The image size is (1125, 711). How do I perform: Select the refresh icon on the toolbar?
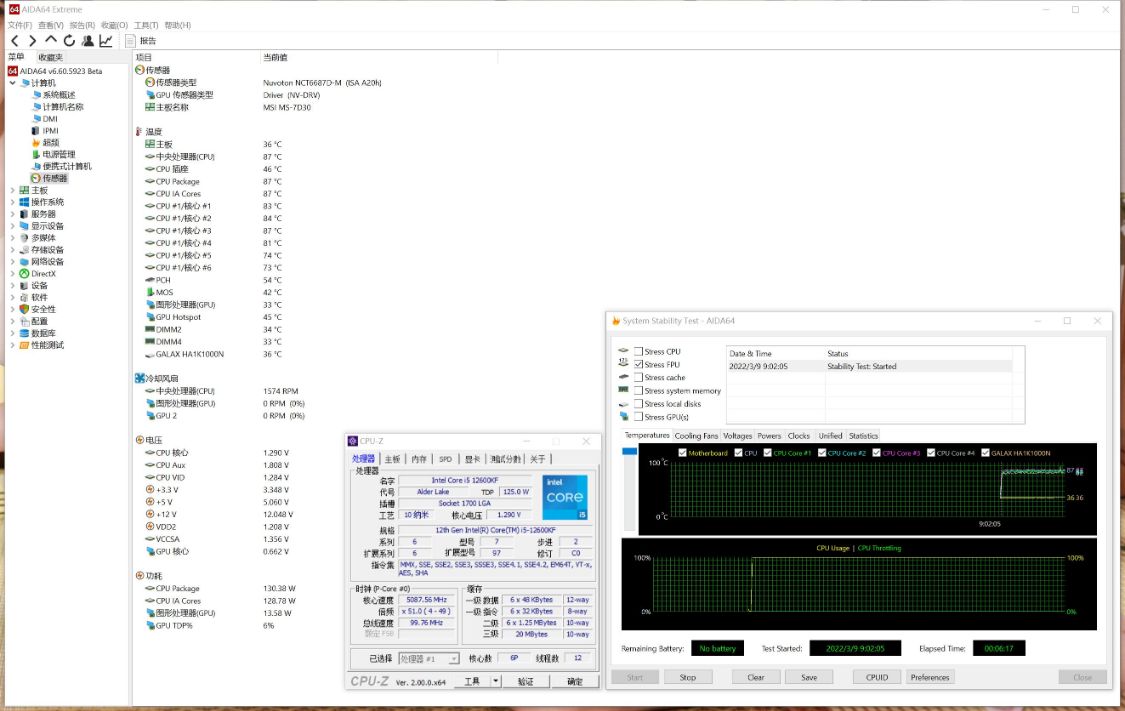68,41
